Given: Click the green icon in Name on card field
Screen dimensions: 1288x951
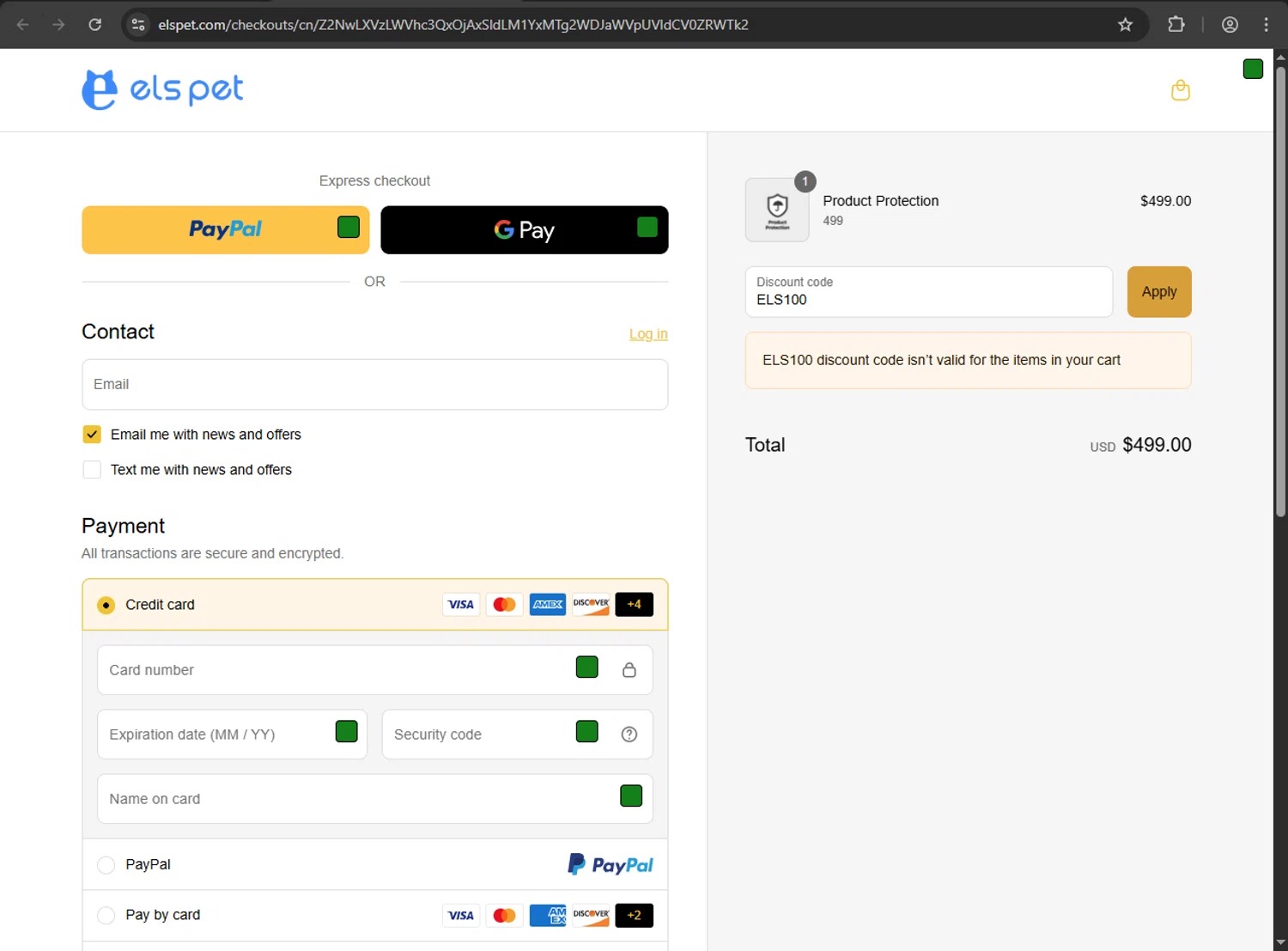Looking at the screenshot, I should (x=631, y=796).
